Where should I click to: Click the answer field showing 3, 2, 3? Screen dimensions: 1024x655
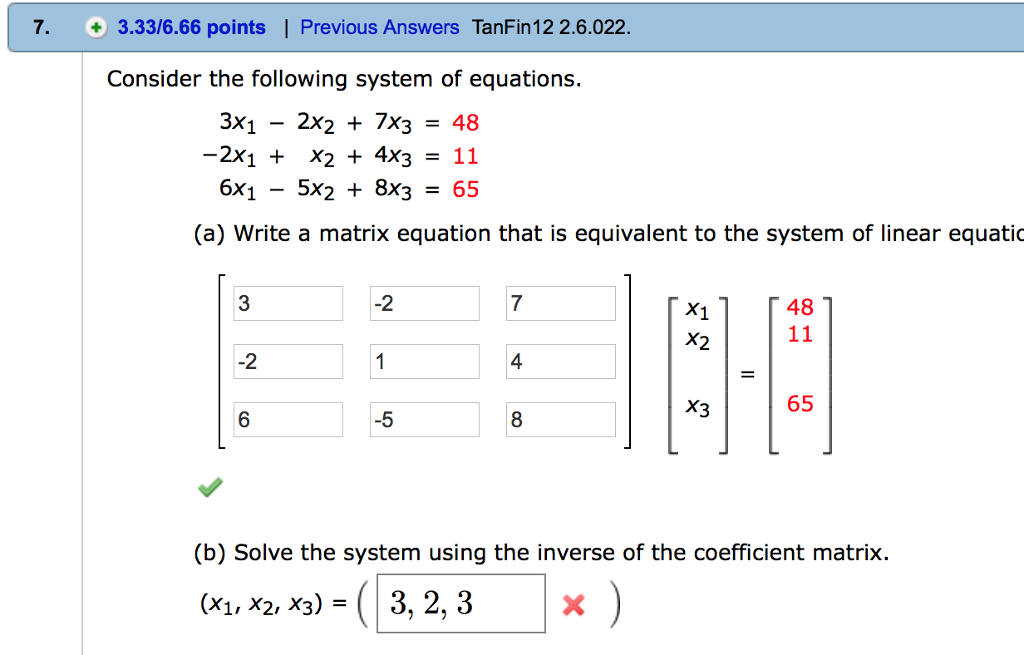coord(460,602)
